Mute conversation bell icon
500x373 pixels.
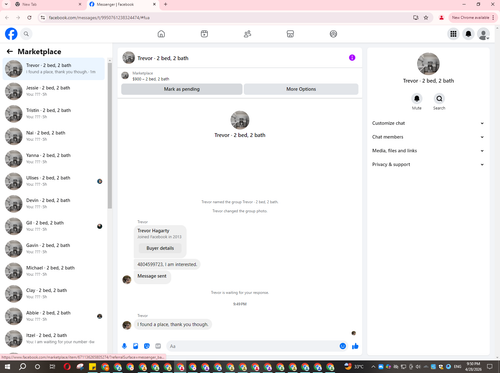[417, 99]
